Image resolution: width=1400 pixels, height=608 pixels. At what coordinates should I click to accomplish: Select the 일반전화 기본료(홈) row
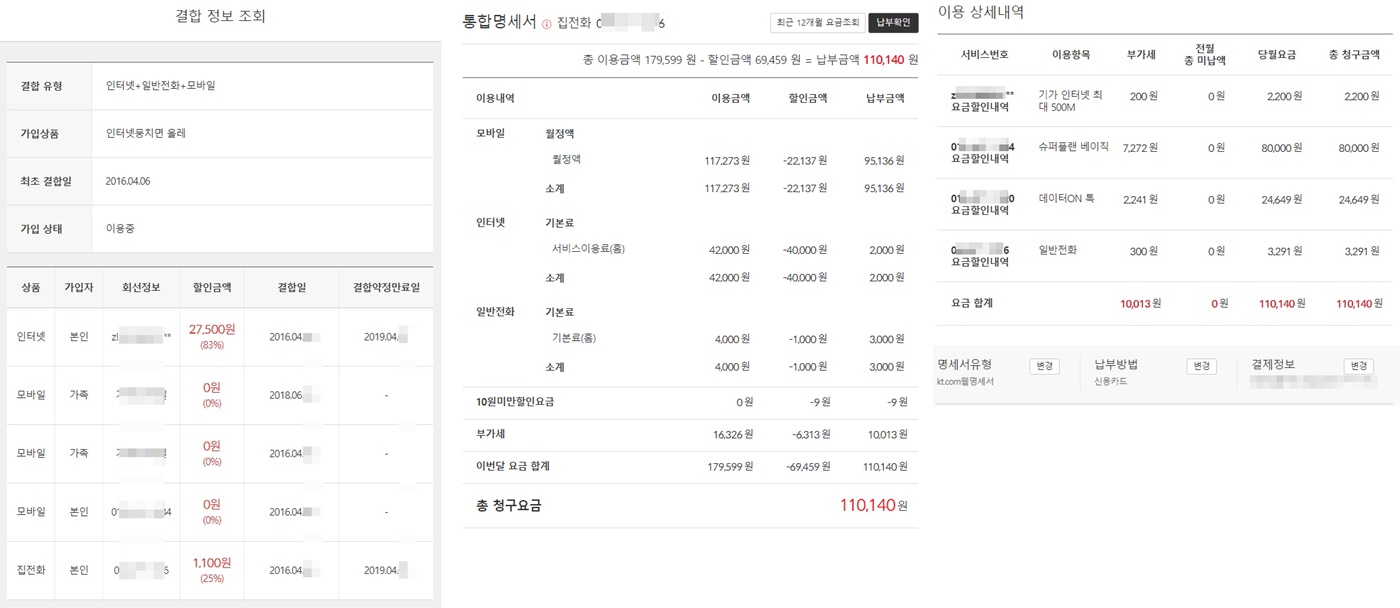(x=574, y=338)
